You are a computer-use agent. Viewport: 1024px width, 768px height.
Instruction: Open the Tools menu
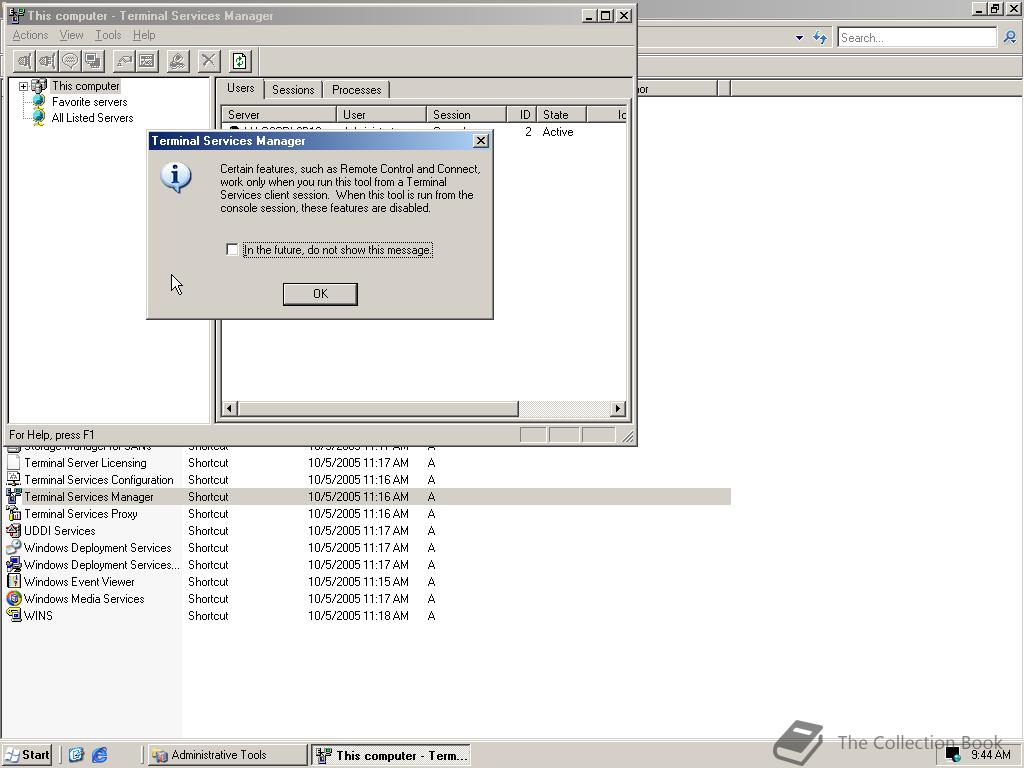pos(108,35)
